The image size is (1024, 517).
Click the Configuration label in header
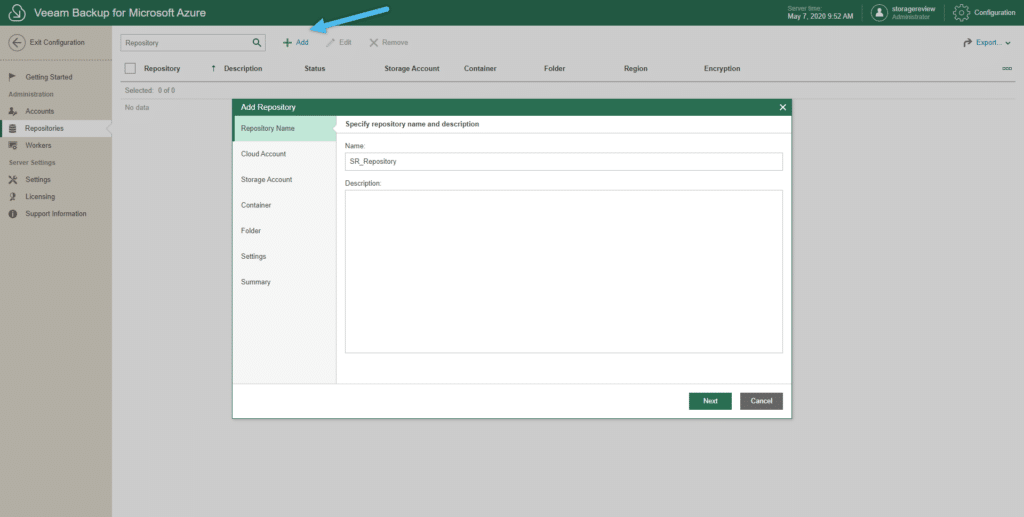tap(995, 12)
